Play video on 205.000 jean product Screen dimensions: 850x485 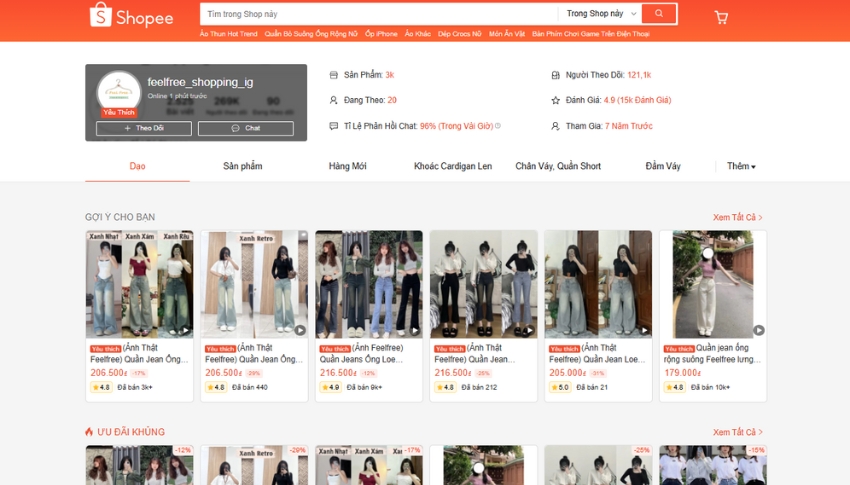[644, 330]
